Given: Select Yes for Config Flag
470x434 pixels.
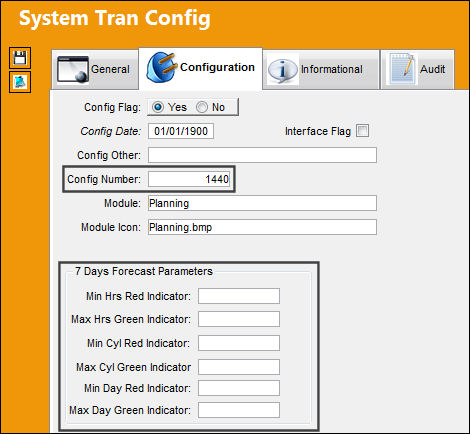Looking at the screenshot, I should click(158, 107).
